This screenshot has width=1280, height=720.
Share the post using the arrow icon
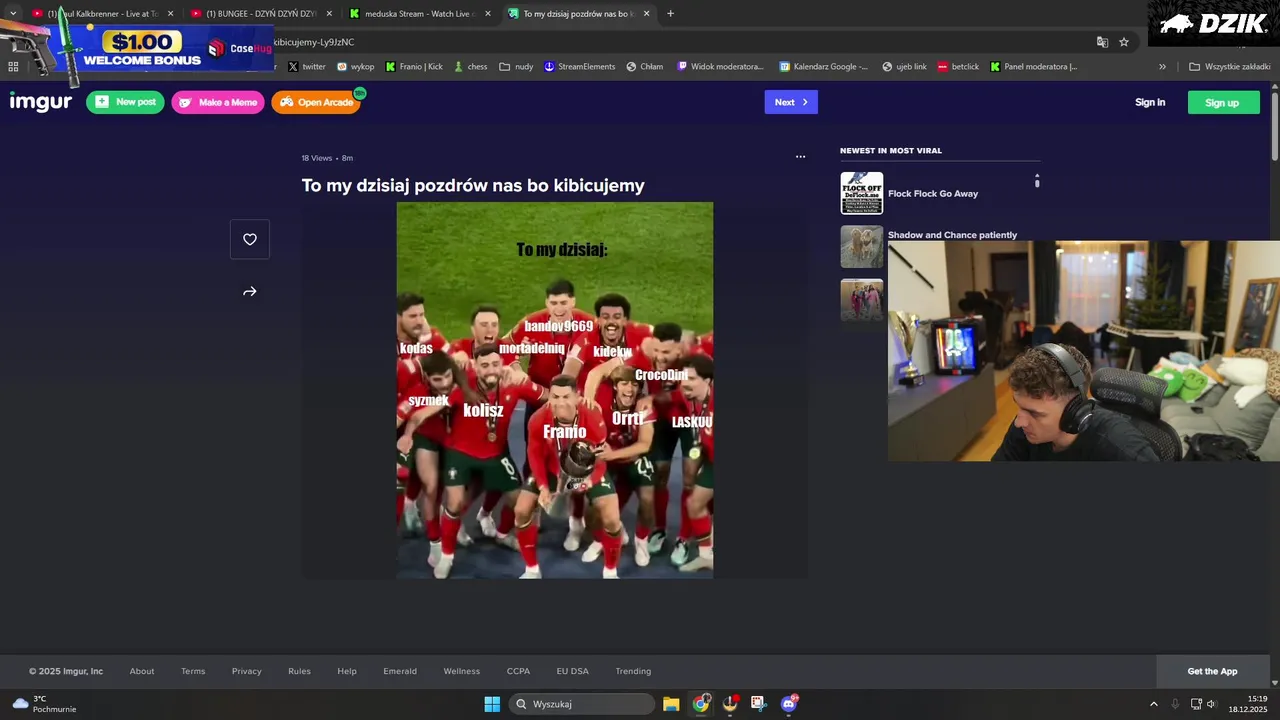point(250,292)
